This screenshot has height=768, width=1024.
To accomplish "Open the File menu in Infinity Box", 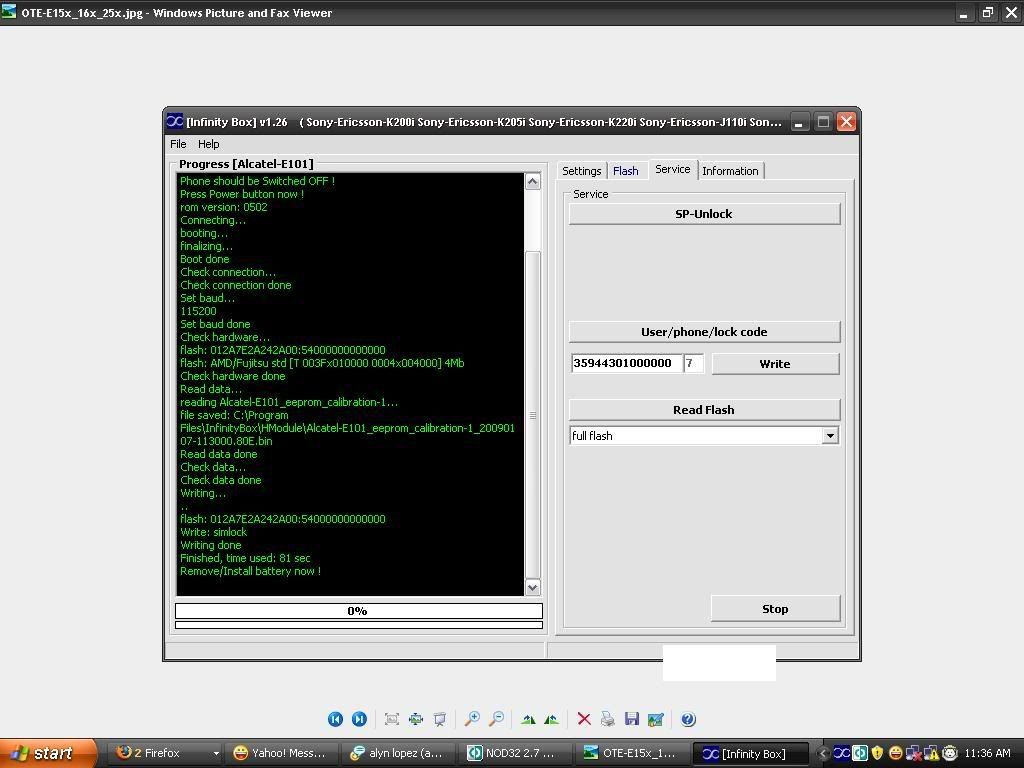I will pos(178,144).
